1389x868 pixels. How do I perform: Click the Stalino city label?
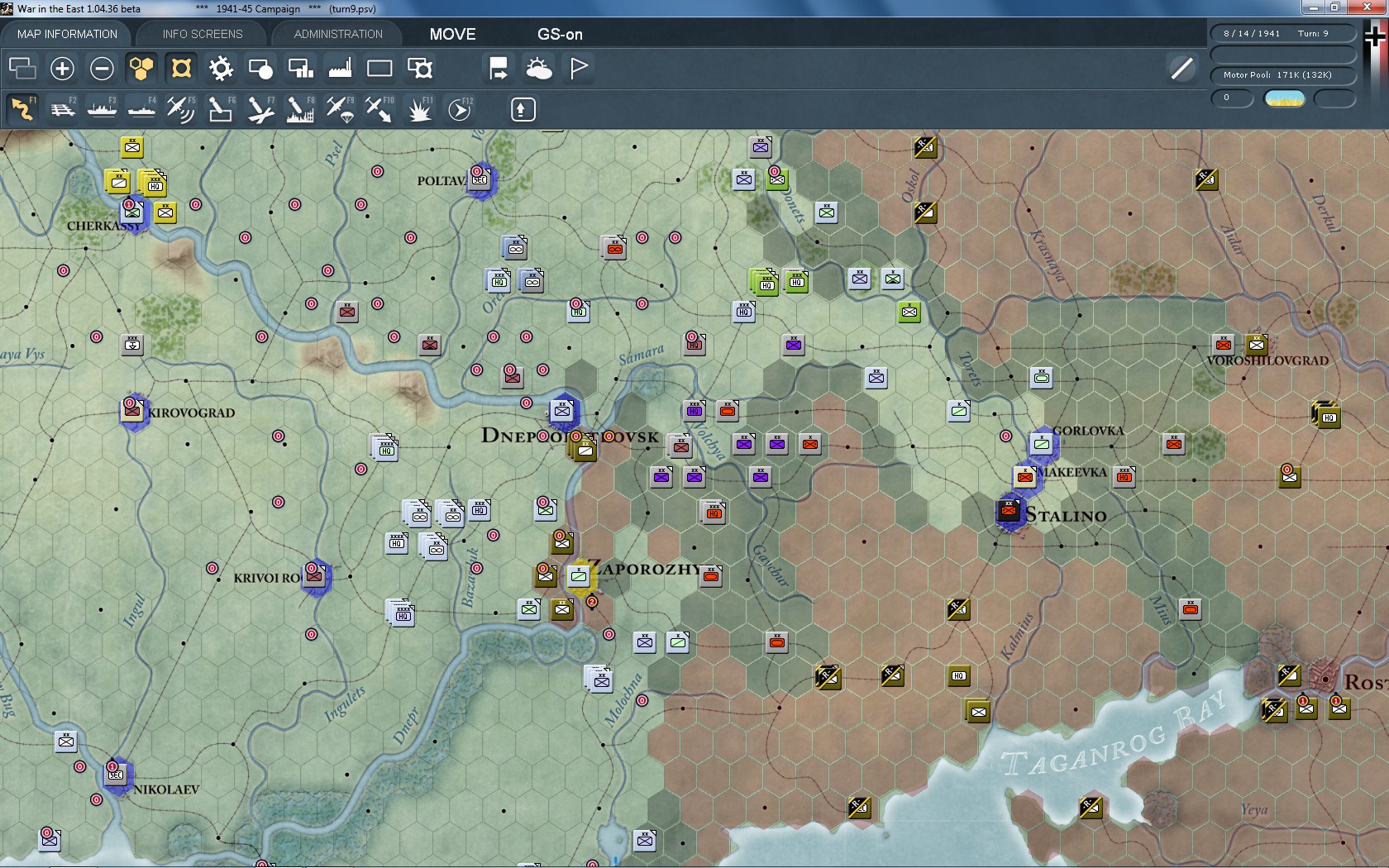pyautogui.click(x=1066, y=515)
